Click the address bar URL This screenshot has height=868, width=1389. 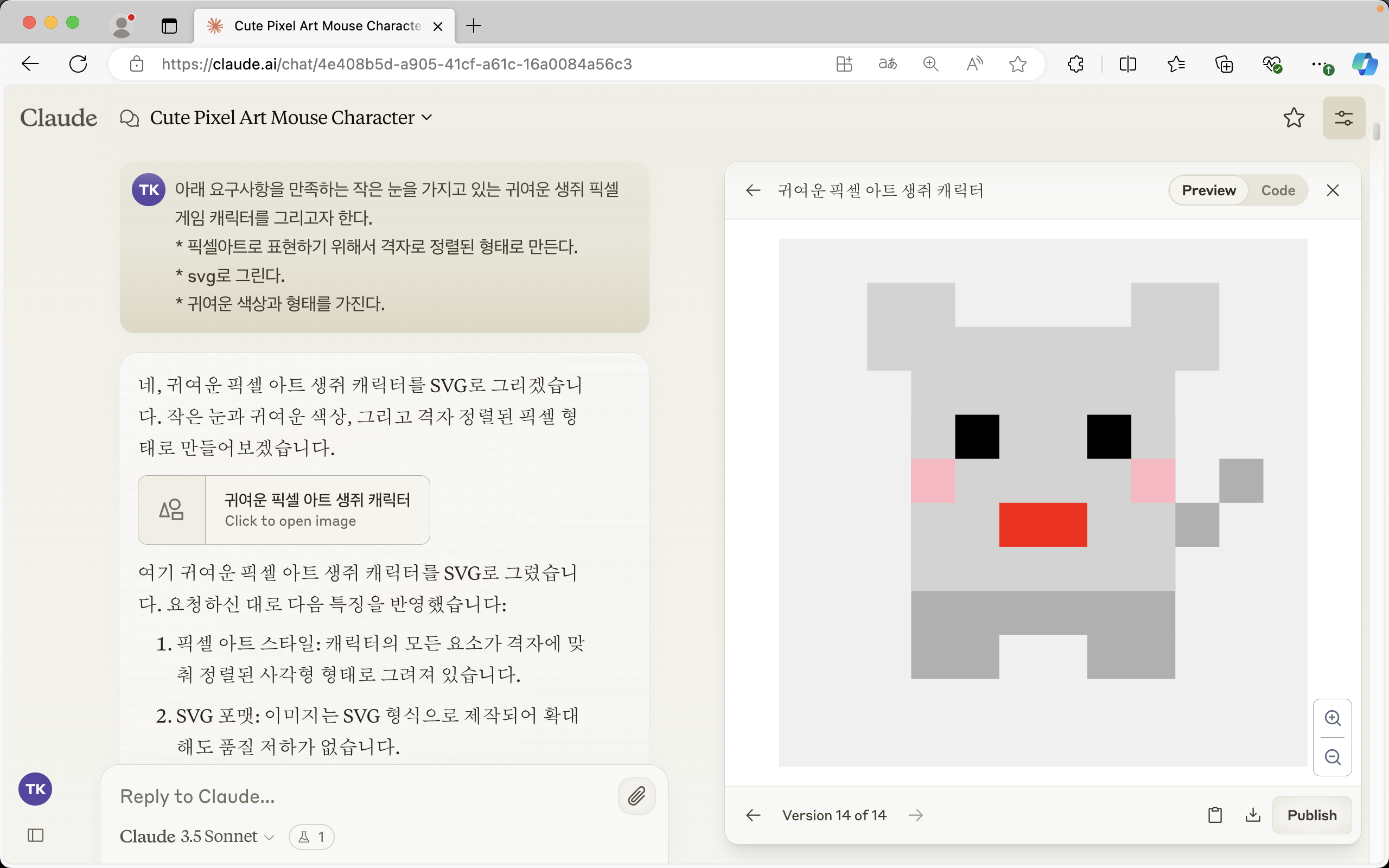pos(397,63)
